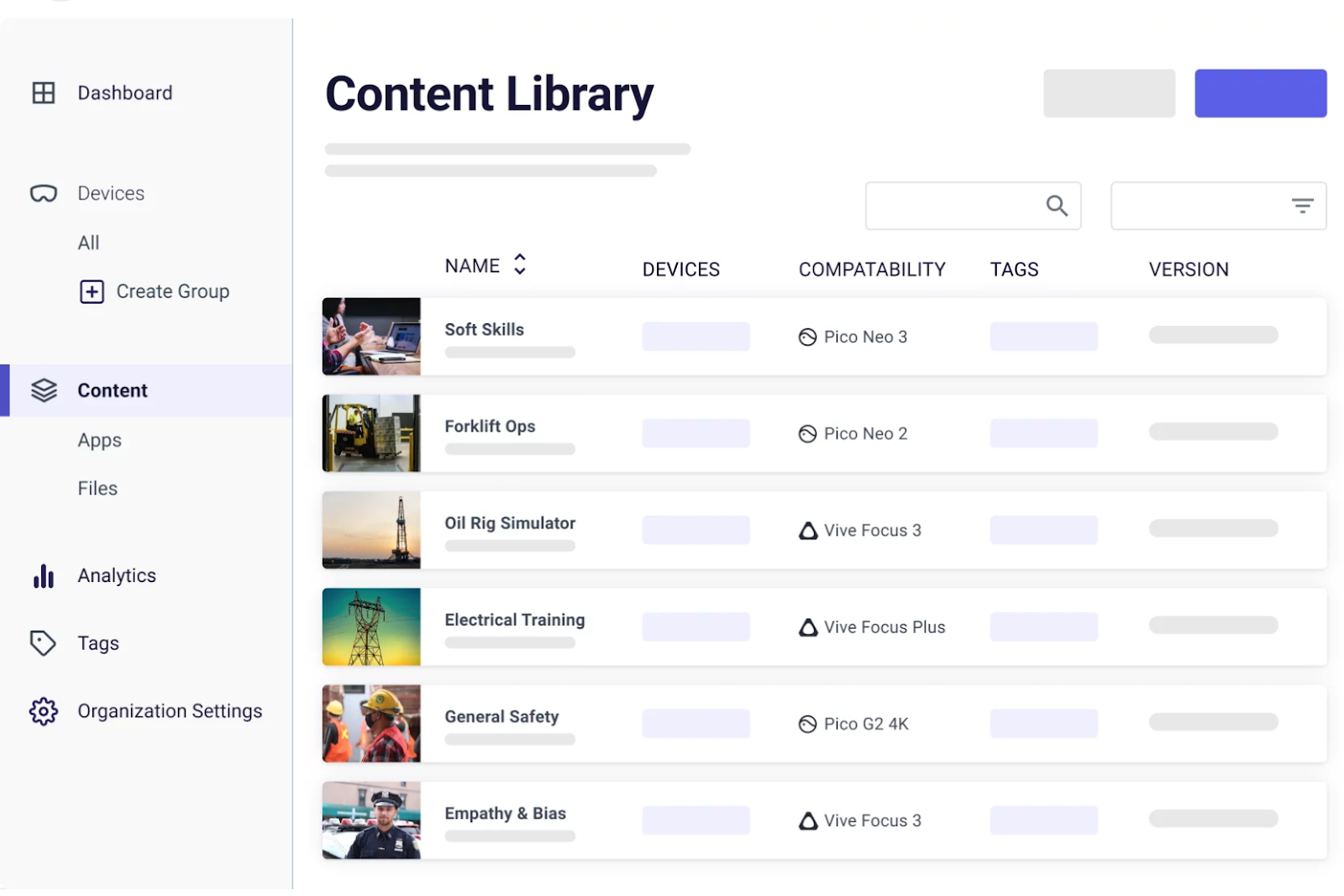The image size is (1344, 896).
Task: Click the Forklift Ops thumbnail image
Action: (x=370, y=433)
